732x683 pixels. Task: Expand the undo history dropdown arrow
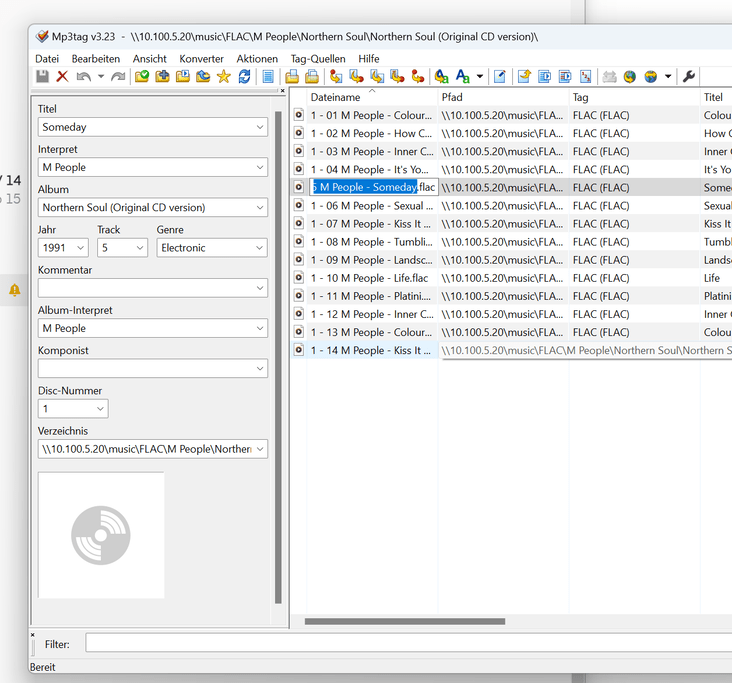point(101,76)
